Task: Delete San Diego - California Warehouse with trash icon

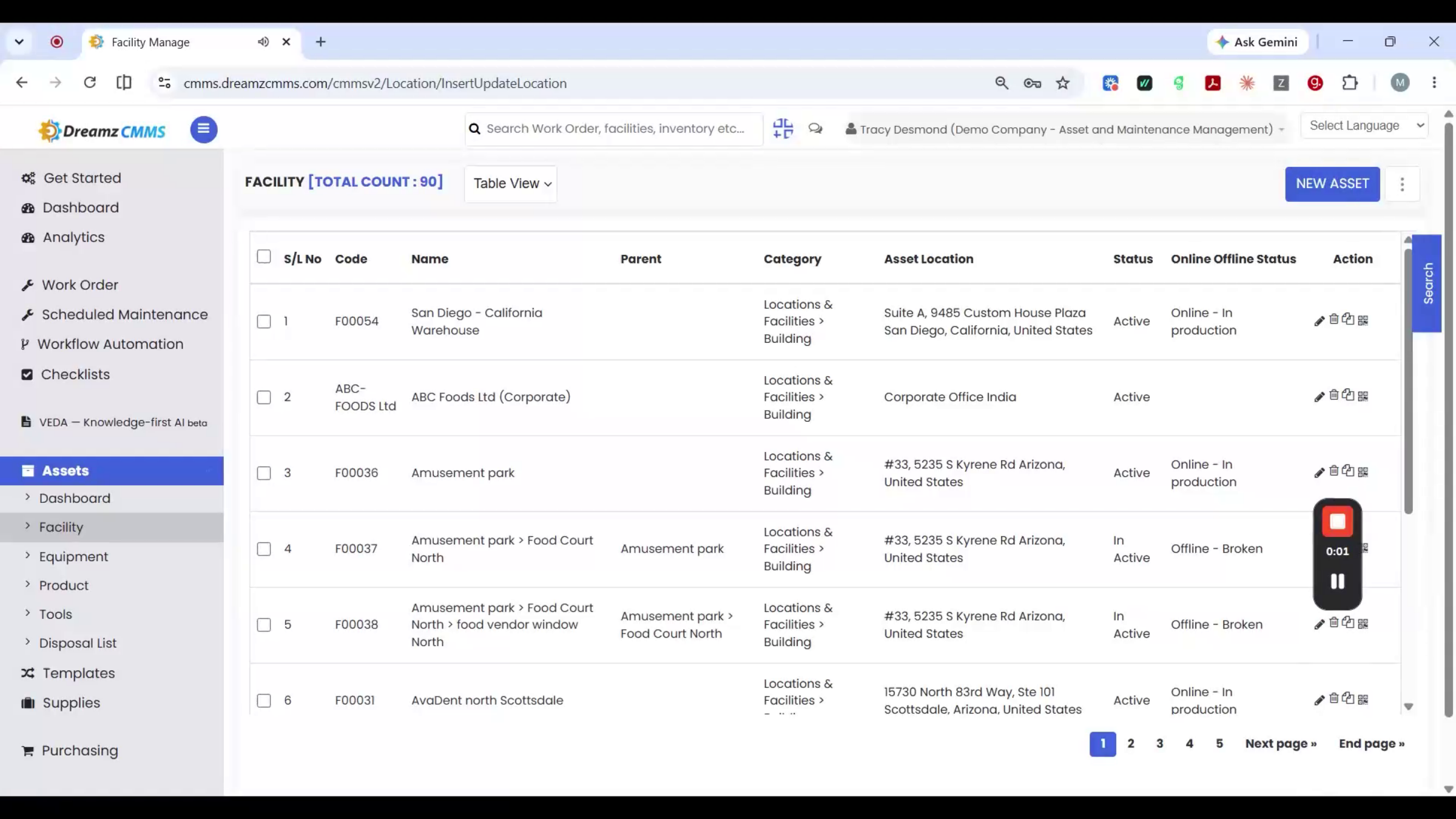Action: point(1333,319)
